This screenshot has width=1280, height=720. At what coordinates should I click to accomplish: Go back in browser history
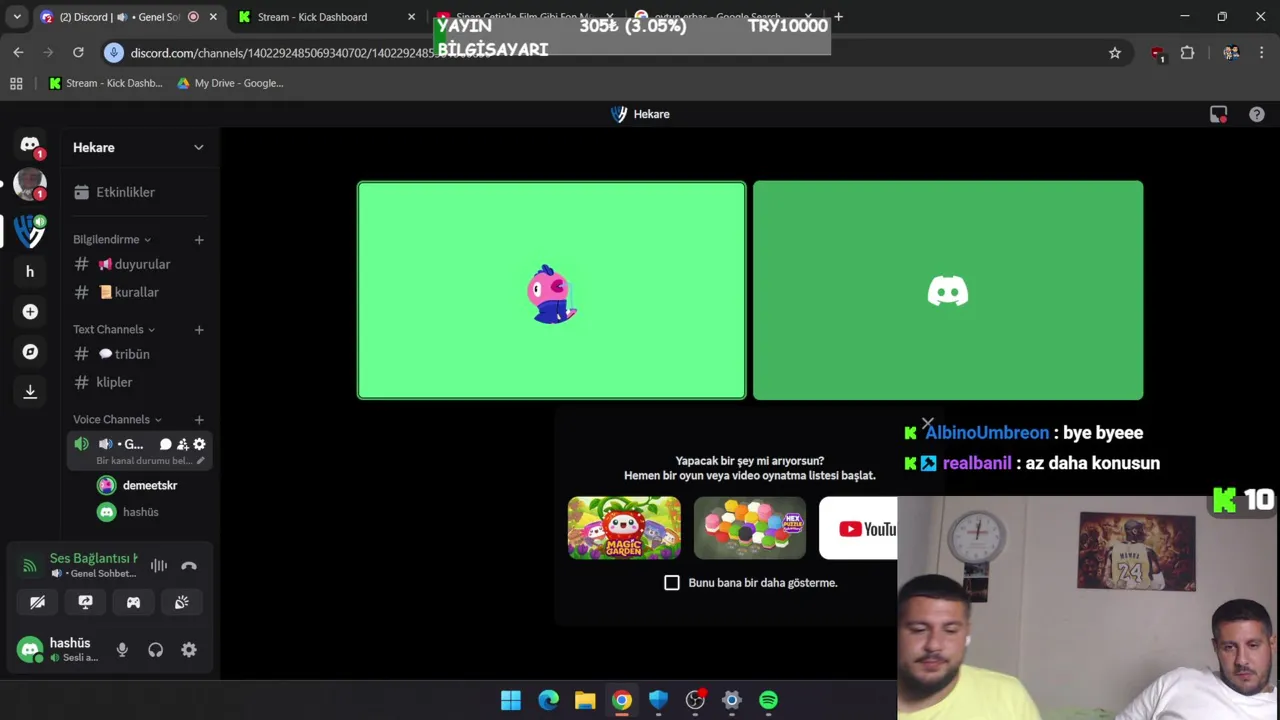pyautogui.click(x=19, y=52)
